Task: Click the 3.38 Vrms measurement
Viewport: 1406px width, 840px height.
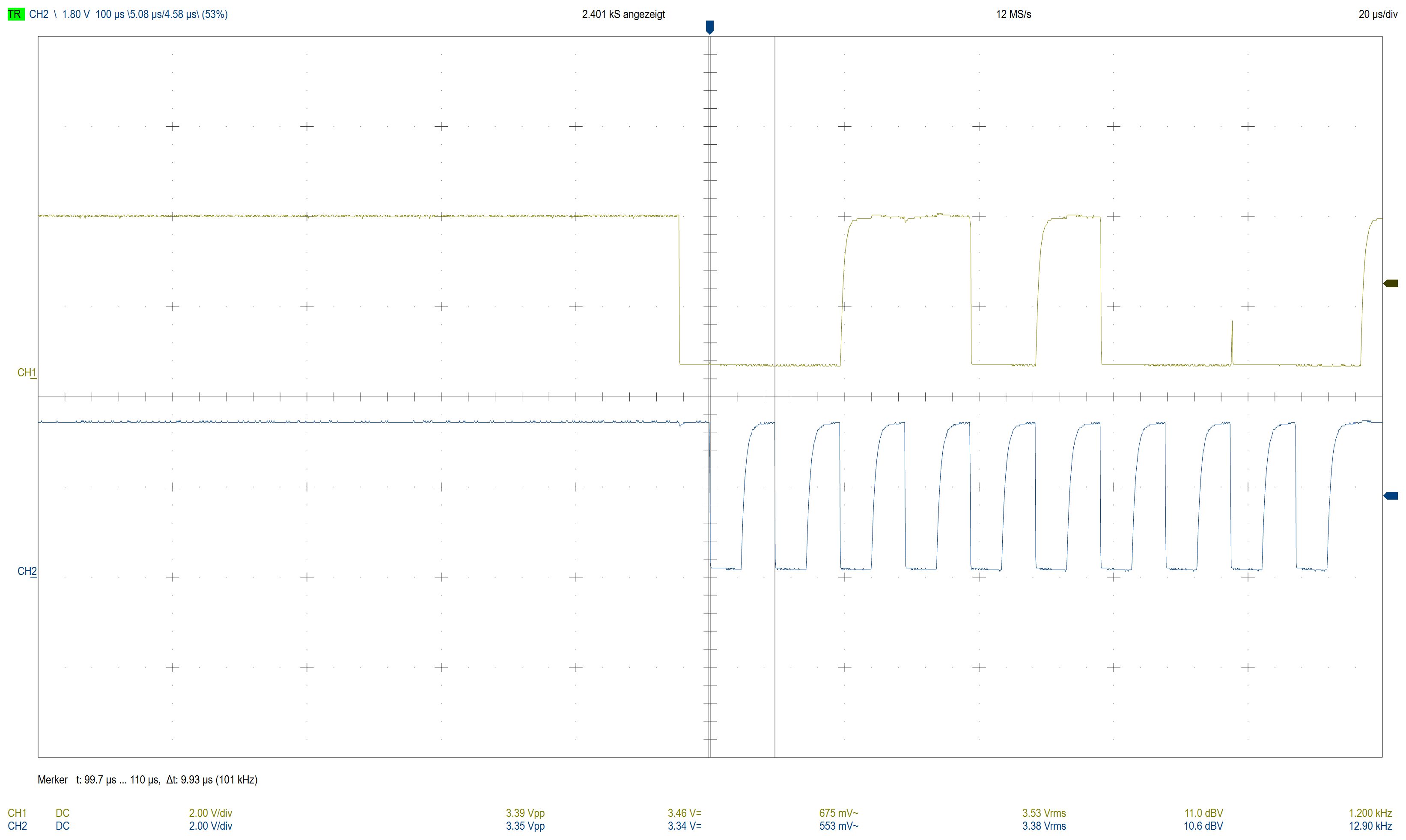Action: (x=1044, y=826)
